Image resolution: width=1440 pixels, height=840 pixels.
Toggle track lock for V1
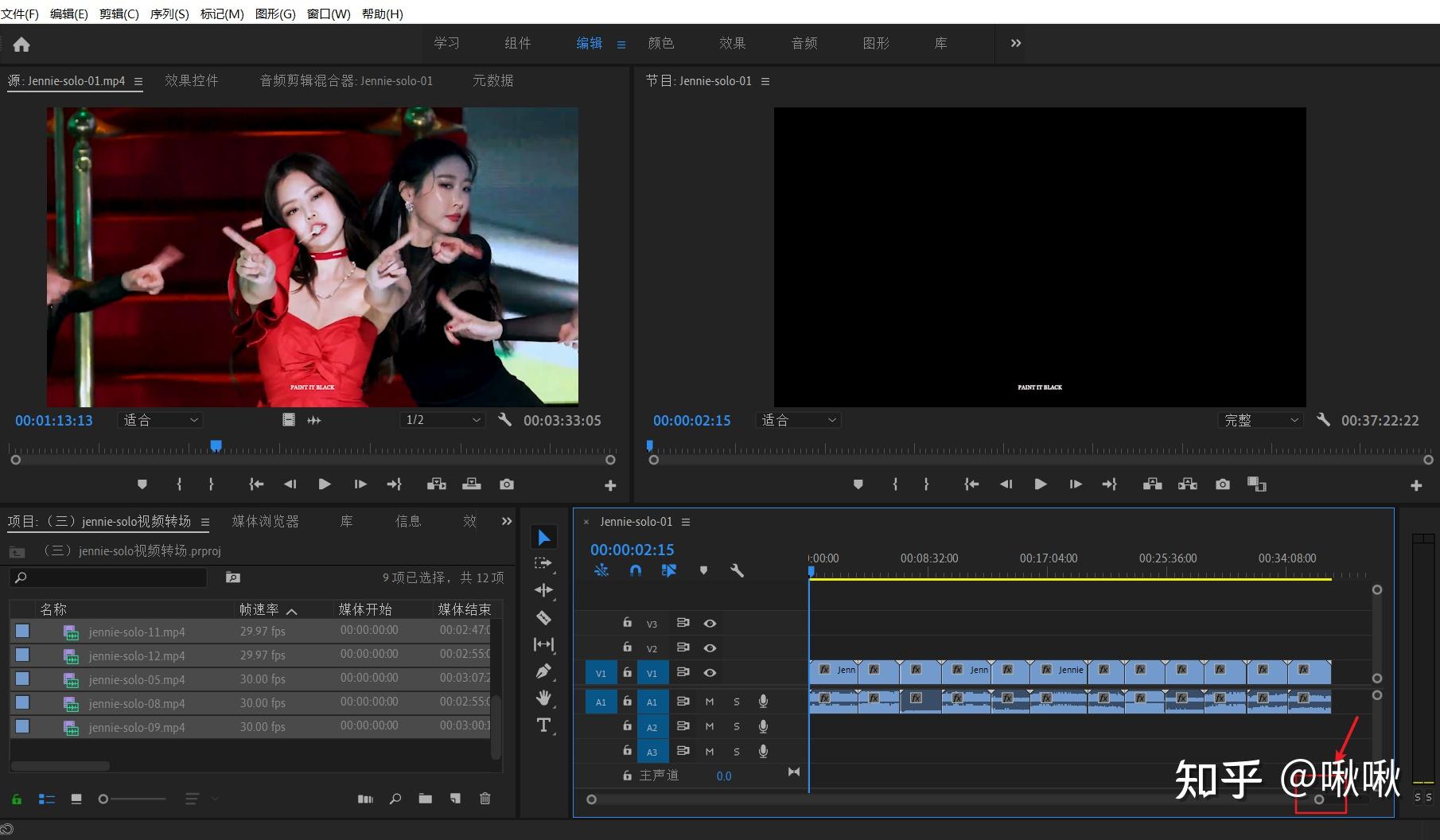(627, 673)
